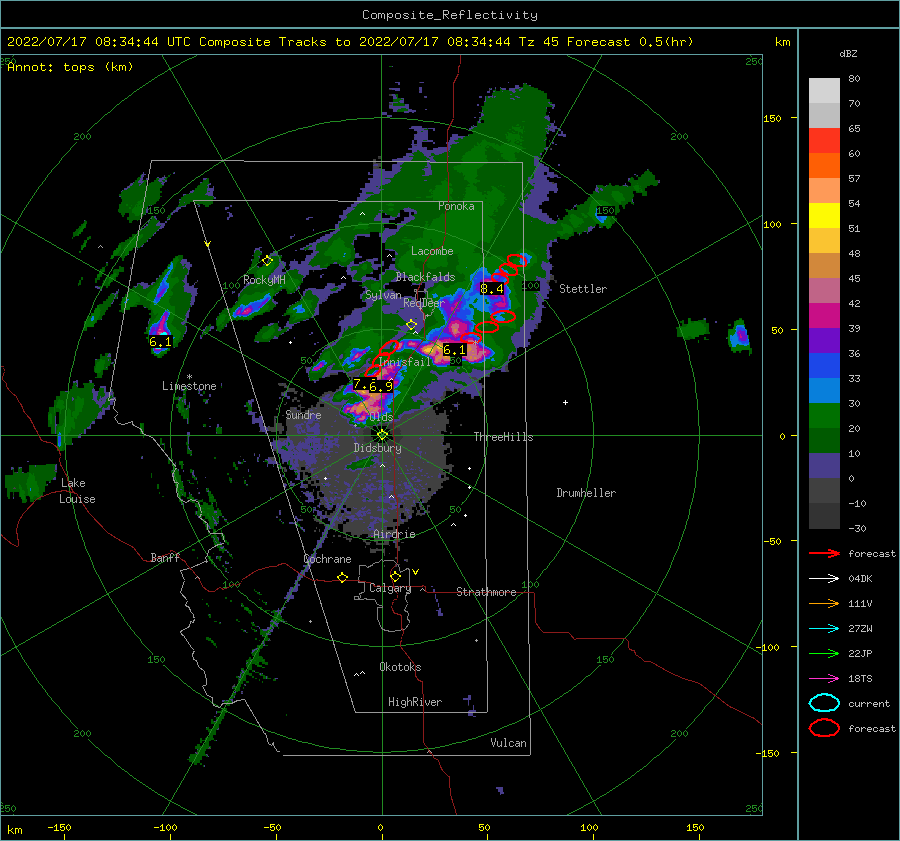Click the red forecast ellipse near Stettler
The height and width of the screenshot is (841, 900).
(x=516, y=260)
